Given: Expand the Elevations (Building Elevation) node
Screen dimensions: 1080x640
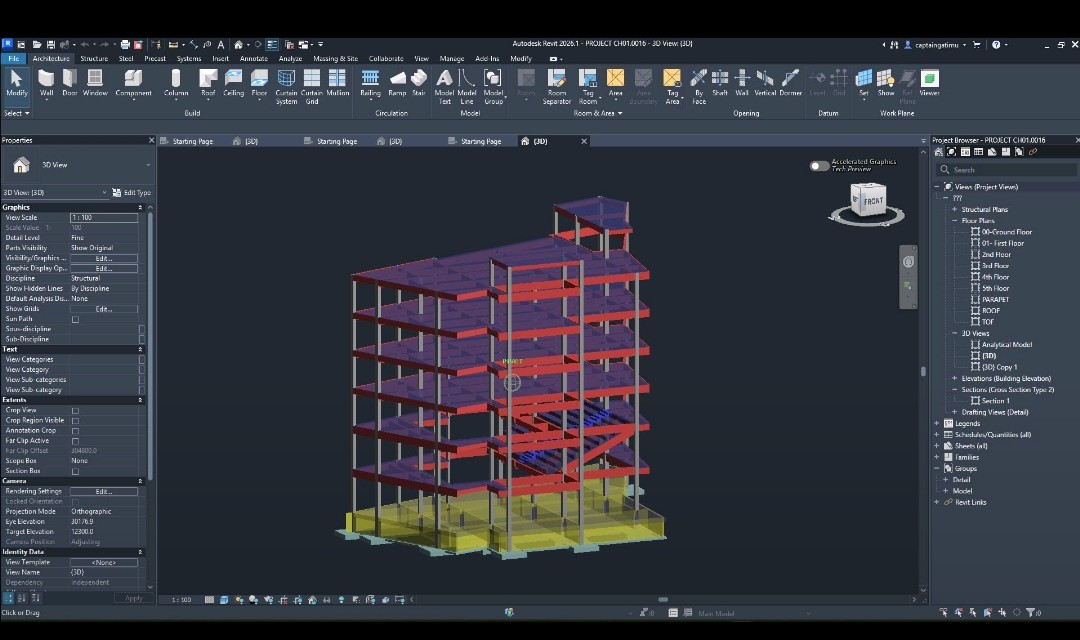Looking at the screenshot, I should [955, 378].
